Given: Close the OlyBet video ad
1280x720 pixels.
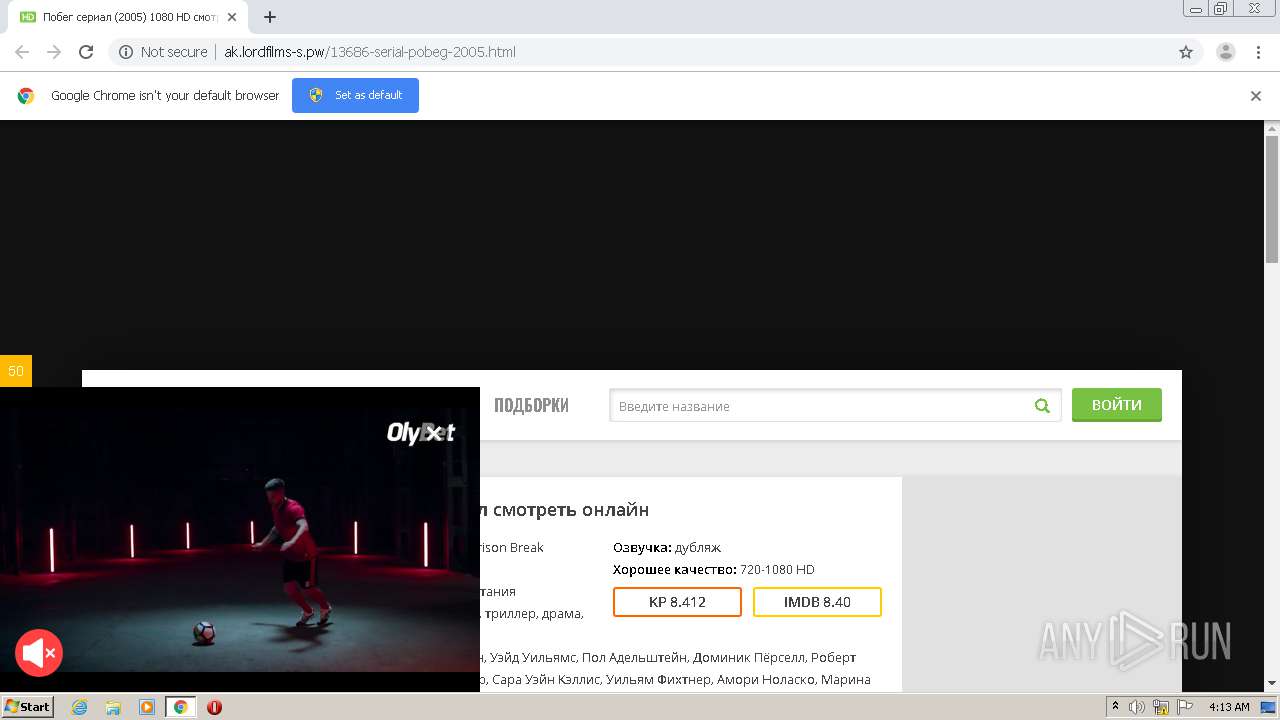Looking at the screenshot, I should coord(432,432).
